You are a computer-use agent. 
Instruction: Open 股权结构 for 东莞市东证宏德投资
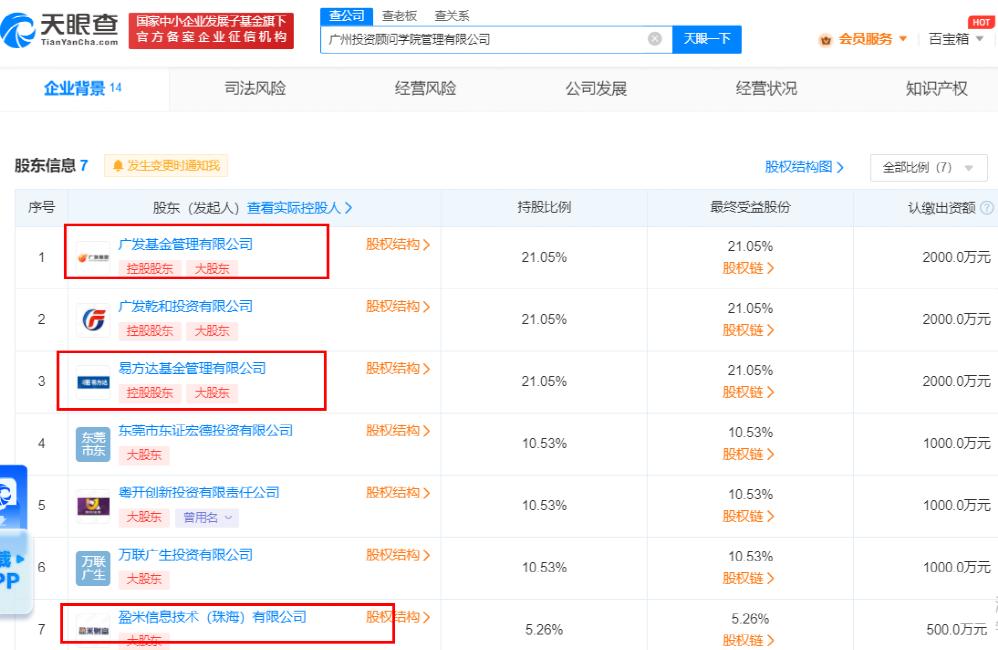tap(398, 431)
